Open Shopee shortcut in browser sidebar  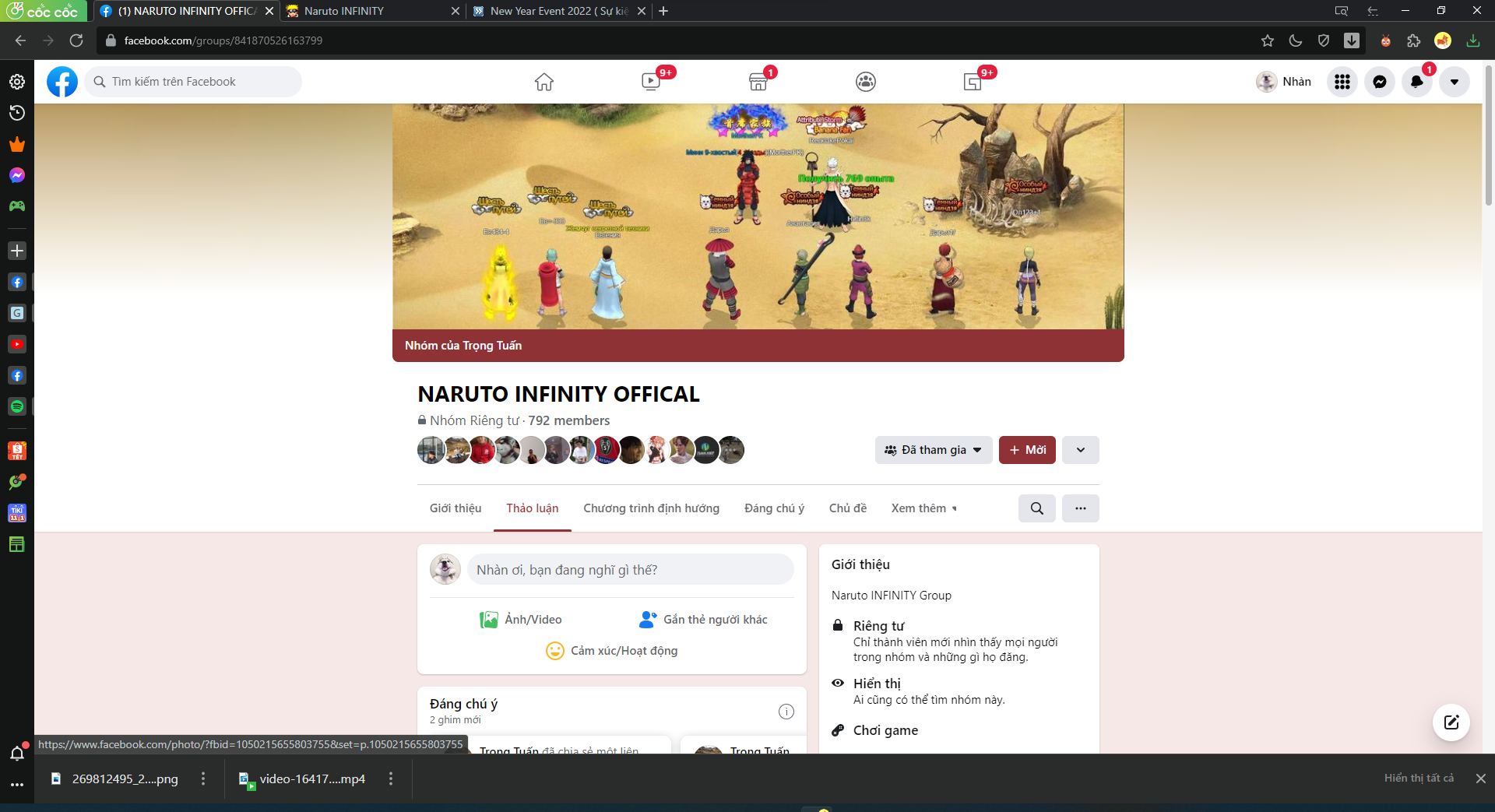coord(17,451)
